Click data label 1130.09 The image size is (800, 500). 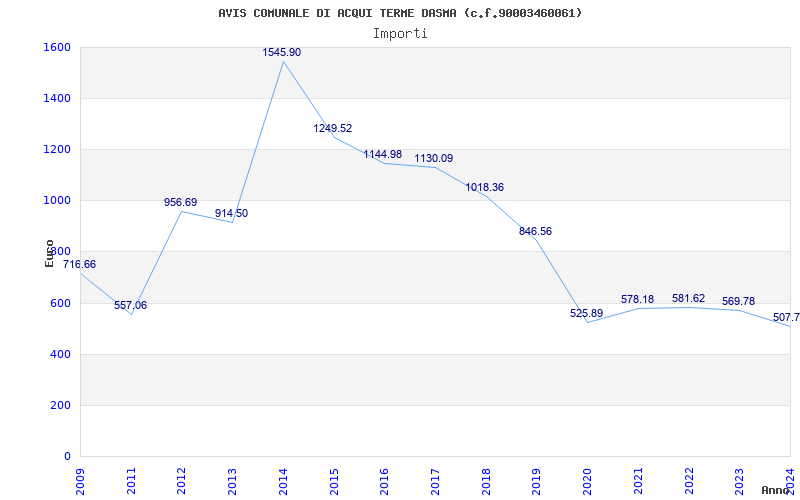(x=434, y=158)
